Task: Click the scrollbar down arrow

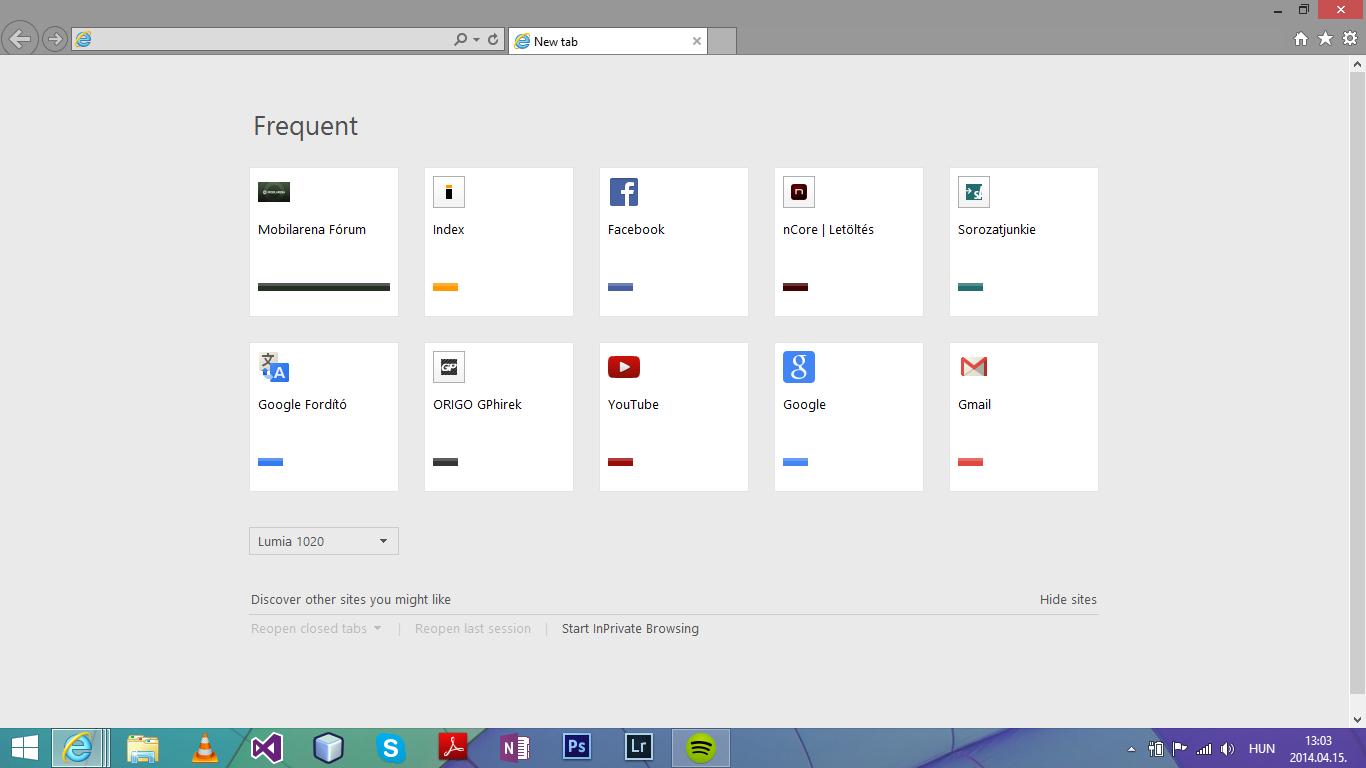Action: (x=1357, y=719)
